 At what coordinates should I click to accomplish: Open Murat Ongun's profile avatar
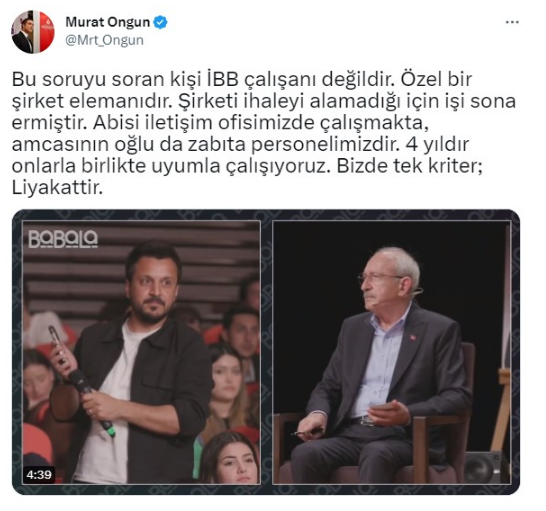[33, 32]
